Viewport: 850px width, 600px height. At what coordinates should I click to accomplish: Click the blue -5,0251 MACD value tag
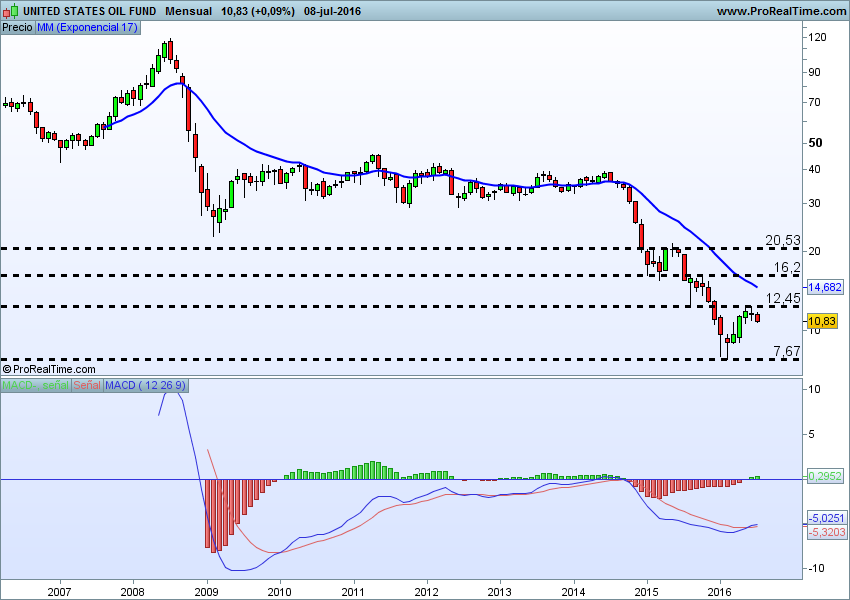tap(826, 518)
